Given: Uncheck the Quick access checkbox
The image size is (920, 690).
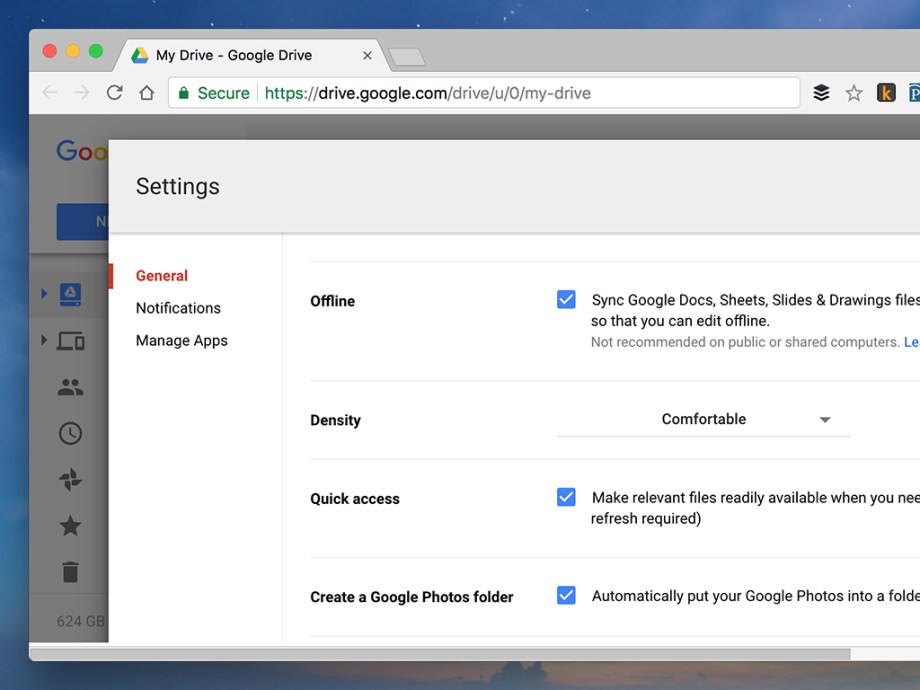Looking at the screenshot, I should pyautogui.click(x=566, y=497).
